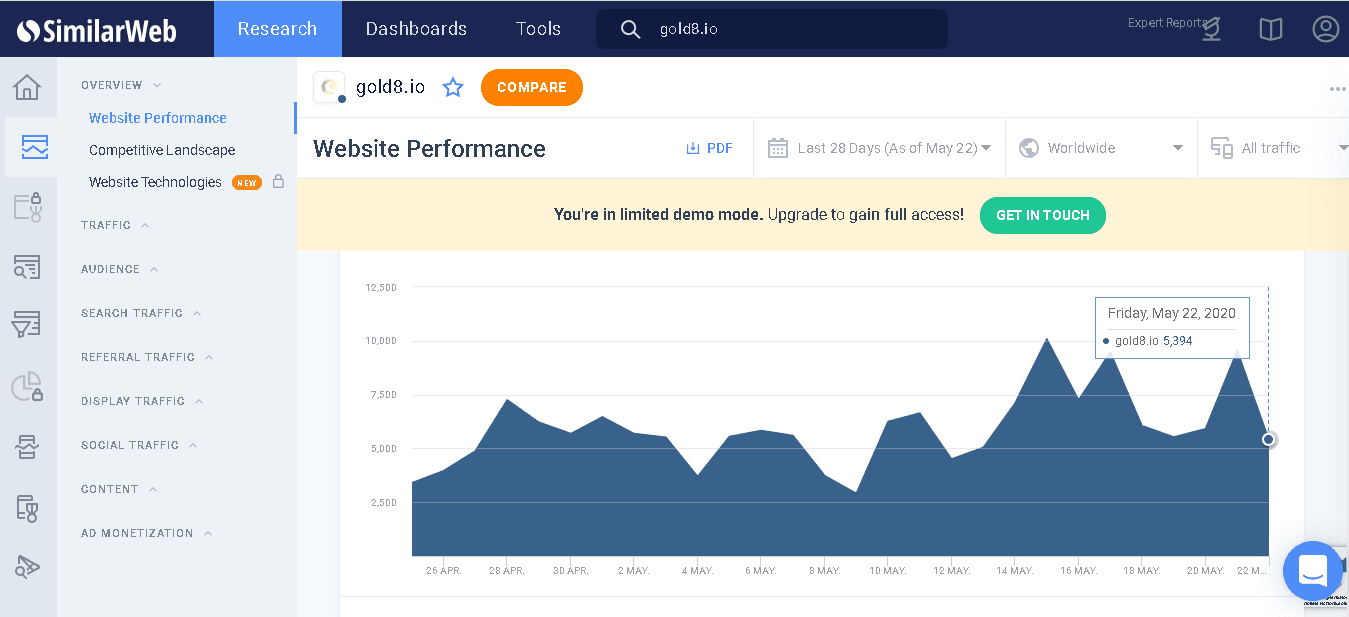Select Competitive Landscape in sidebar
Image resolution: width=1349 pixels, height=617 pixels.
(162, 150)
